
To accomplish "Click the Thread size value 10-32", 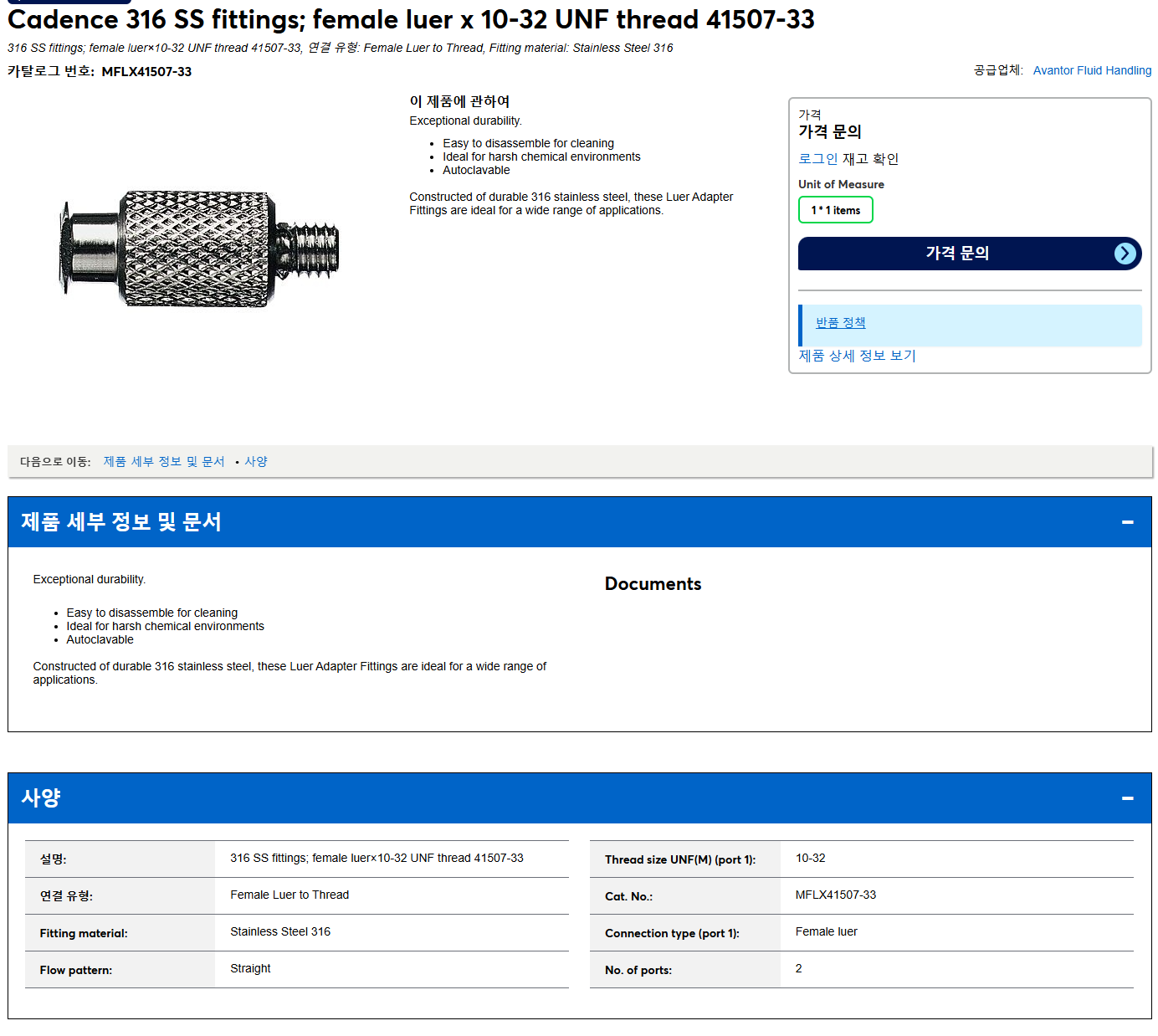I will (810, 858).
